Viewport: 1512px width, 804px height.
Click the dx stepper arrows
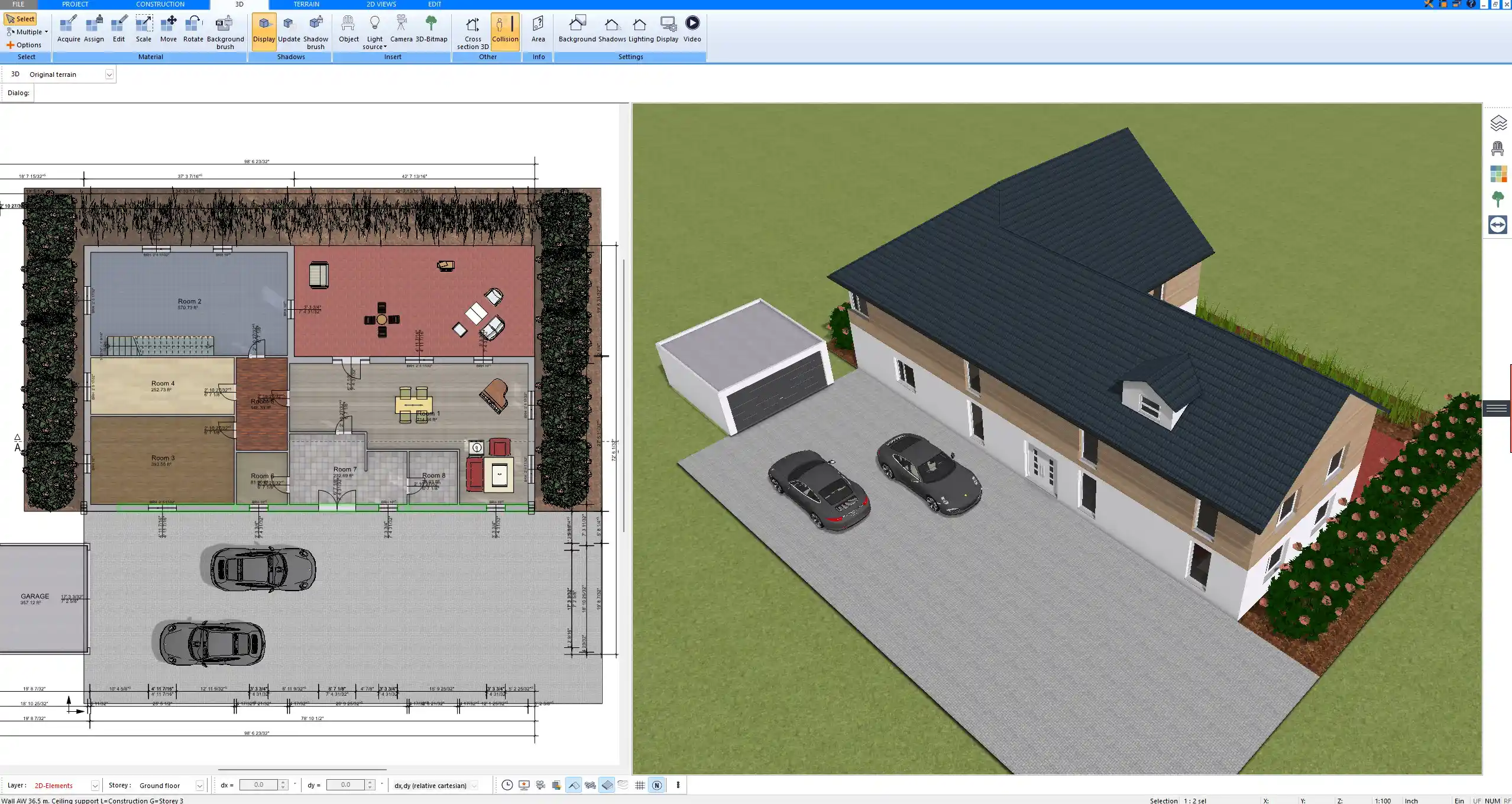[283, 785]
